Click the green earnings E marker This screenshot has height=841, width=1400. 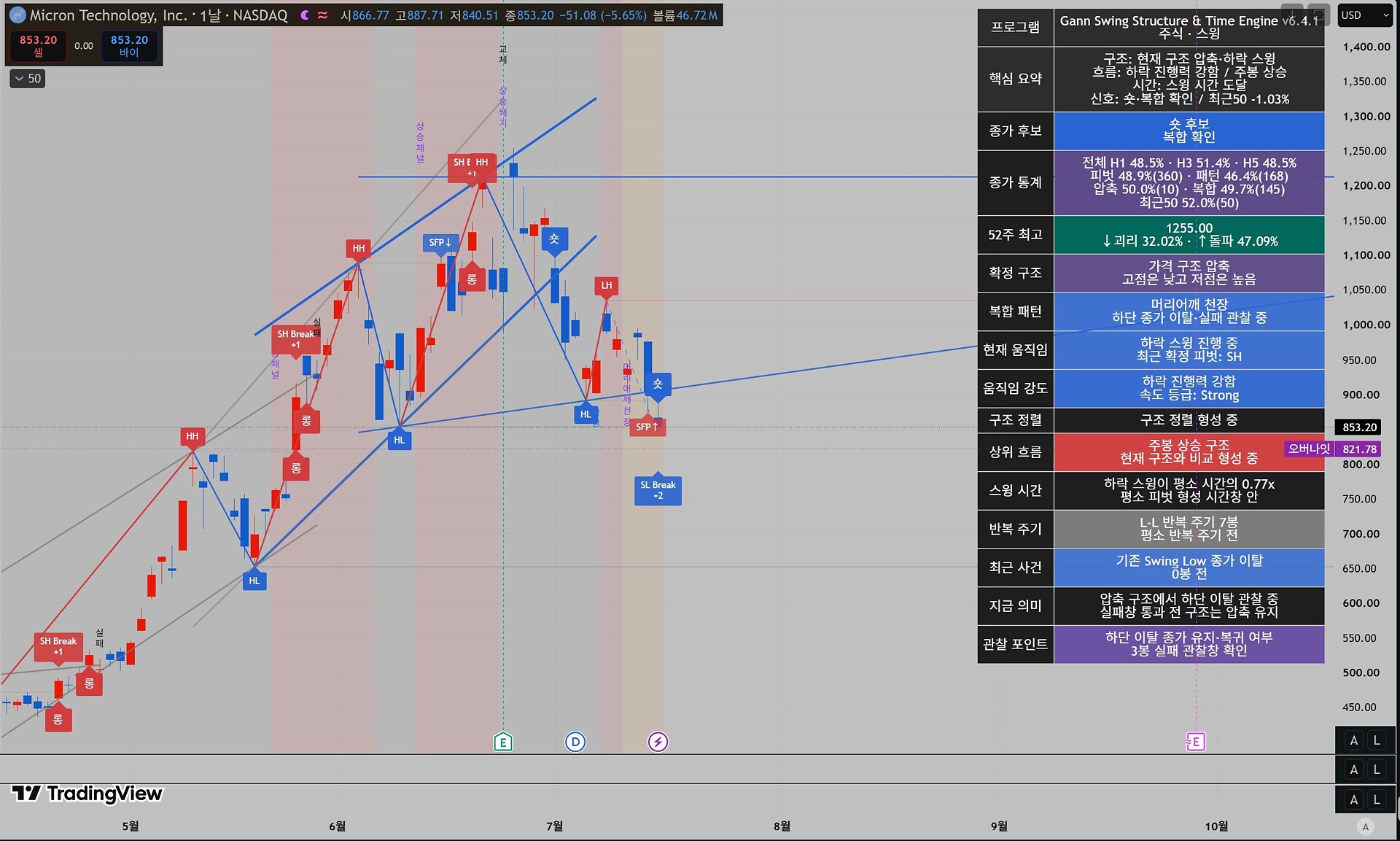click(x=502, y=743)
